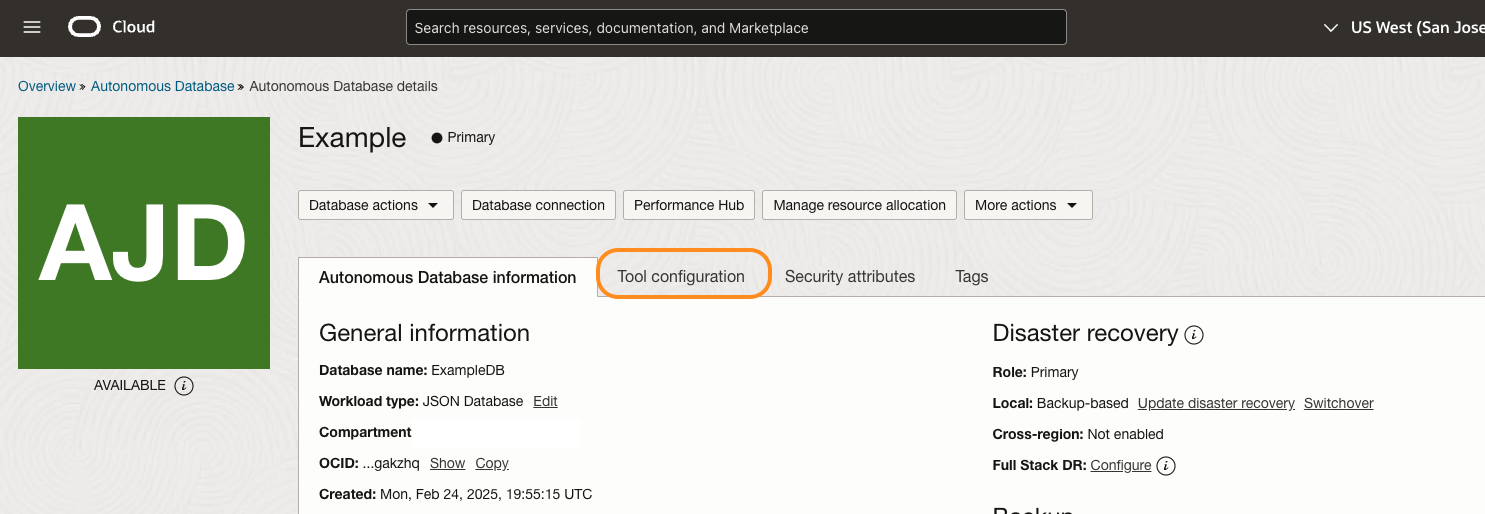Click Manage resource allocation button
Viewport: 1485px width, 514px height.
[x=859, y=205]
